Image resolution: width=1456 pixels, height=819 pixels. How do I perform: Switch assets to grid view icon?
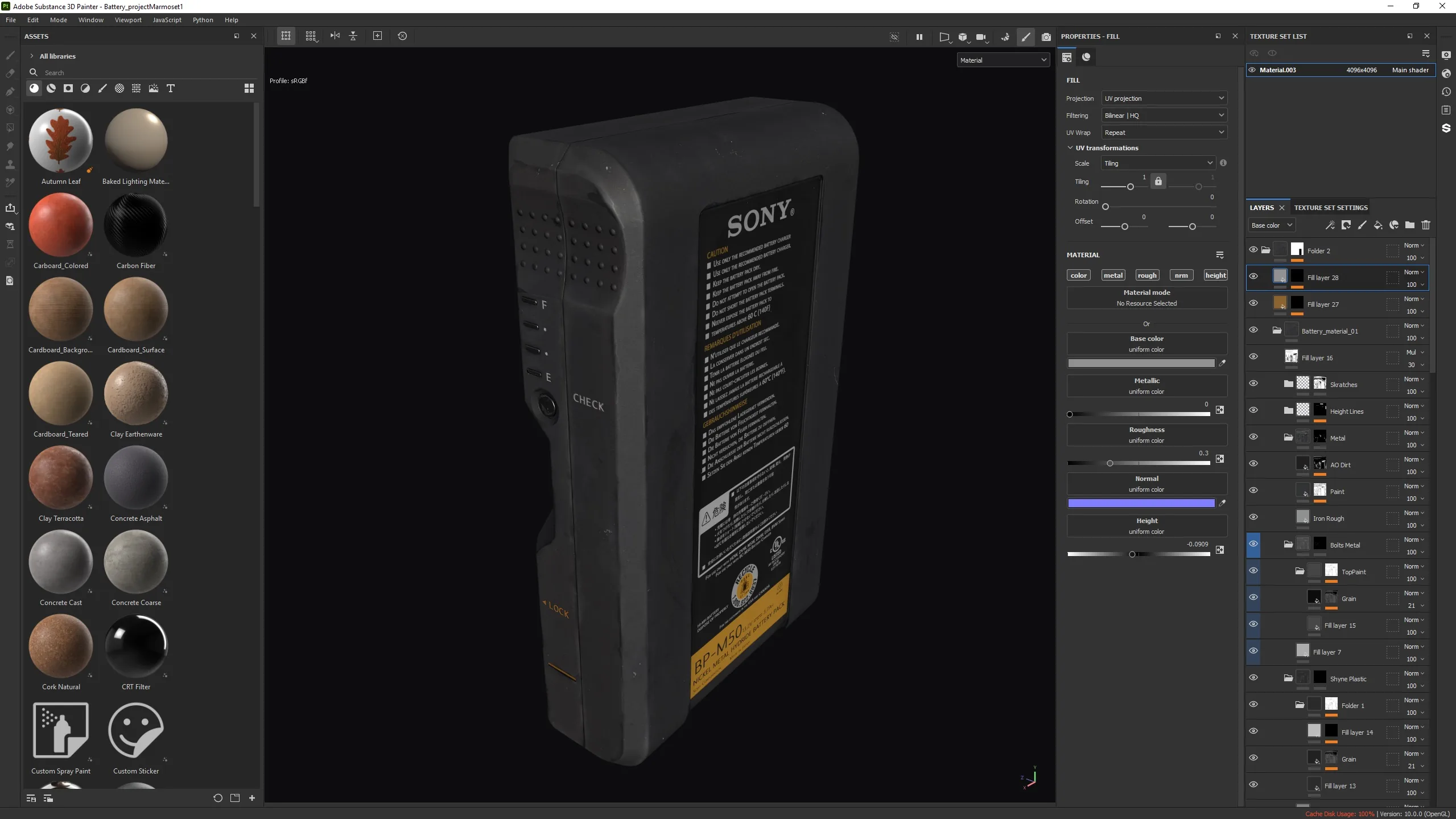pyautogui.click(x=249, y=88)
